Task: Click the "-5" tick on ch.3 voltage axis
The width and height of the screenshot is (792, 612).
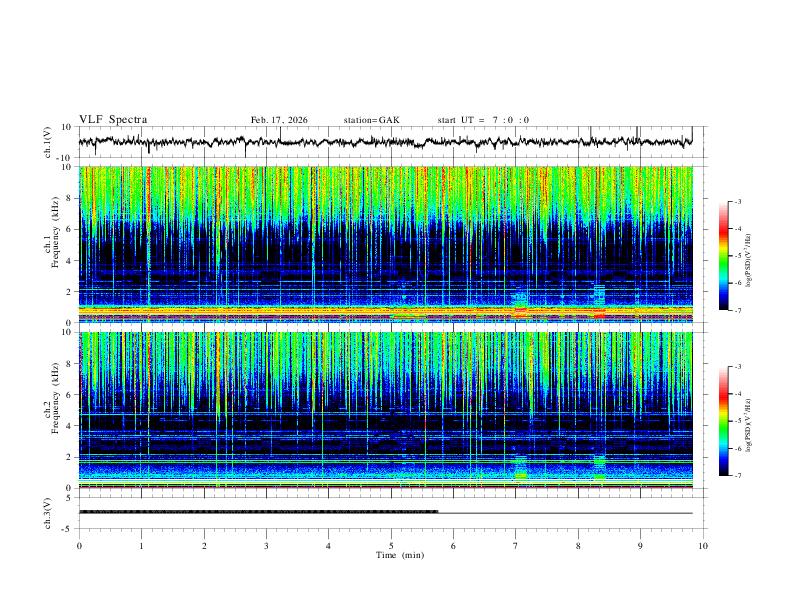Action: (x=68, y=529)
